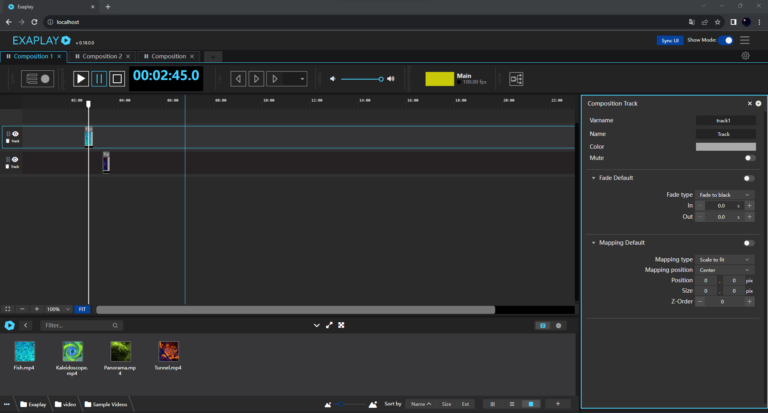768x413 pixels.
Task: Open composition settings gear icon
Action: 745,57
